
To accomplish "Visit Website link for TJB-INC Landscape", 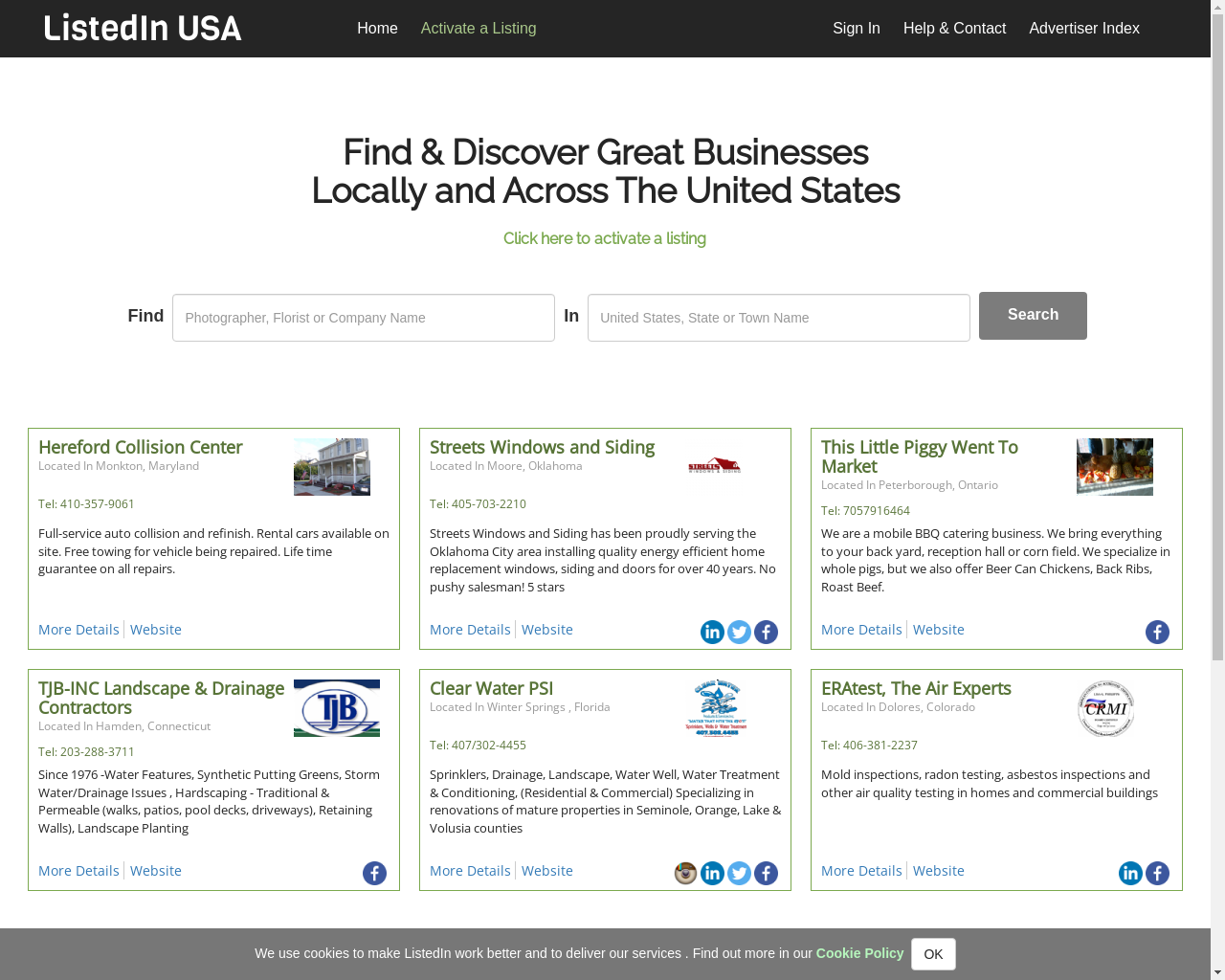I will (156, 871).
